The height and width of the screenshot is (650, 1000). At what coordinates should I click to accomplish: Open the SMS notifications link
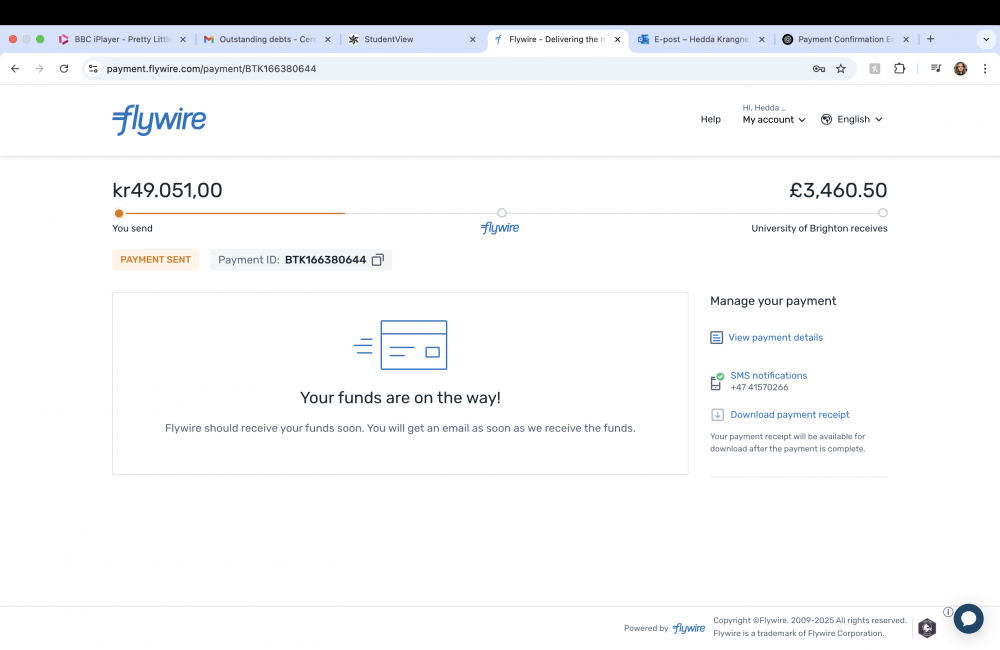[x=768, y=376]
